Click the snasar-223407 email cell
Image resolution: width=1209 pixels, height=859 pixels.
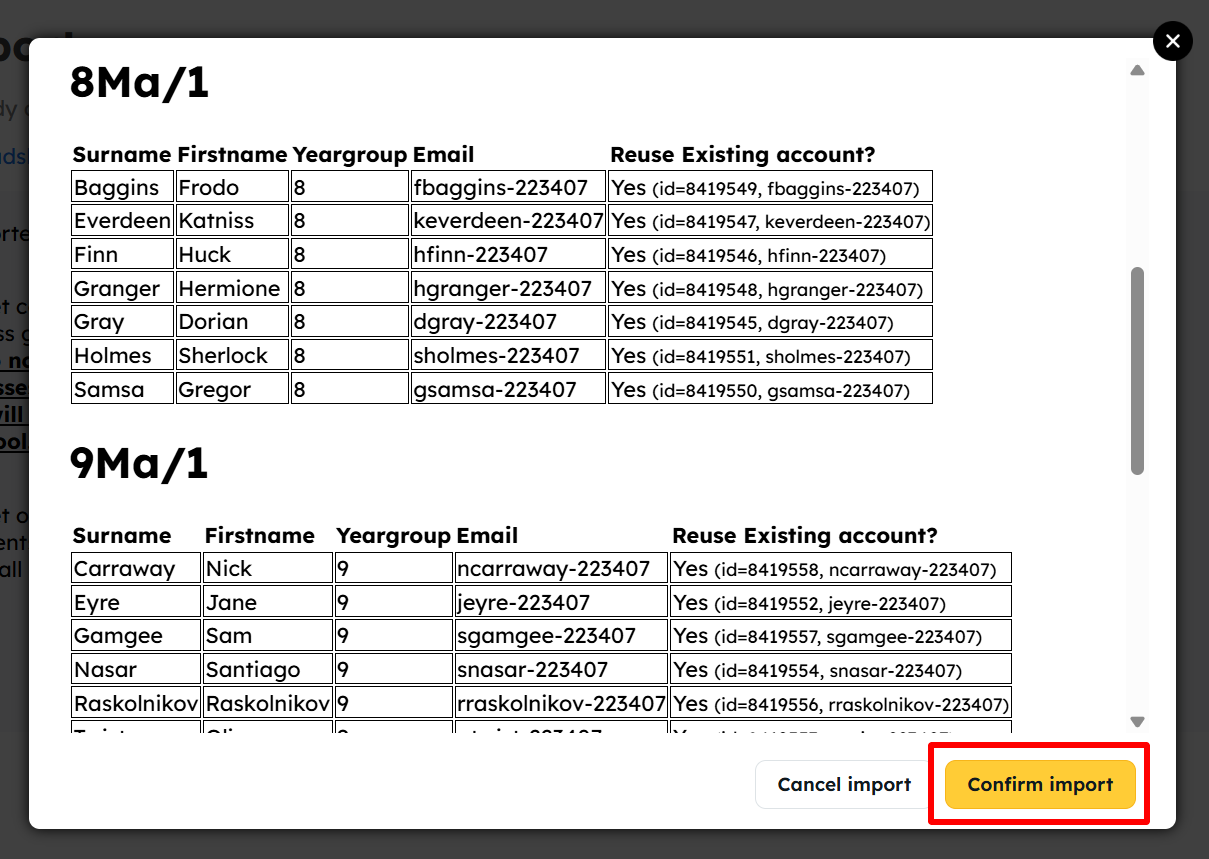tap(561, 669)
